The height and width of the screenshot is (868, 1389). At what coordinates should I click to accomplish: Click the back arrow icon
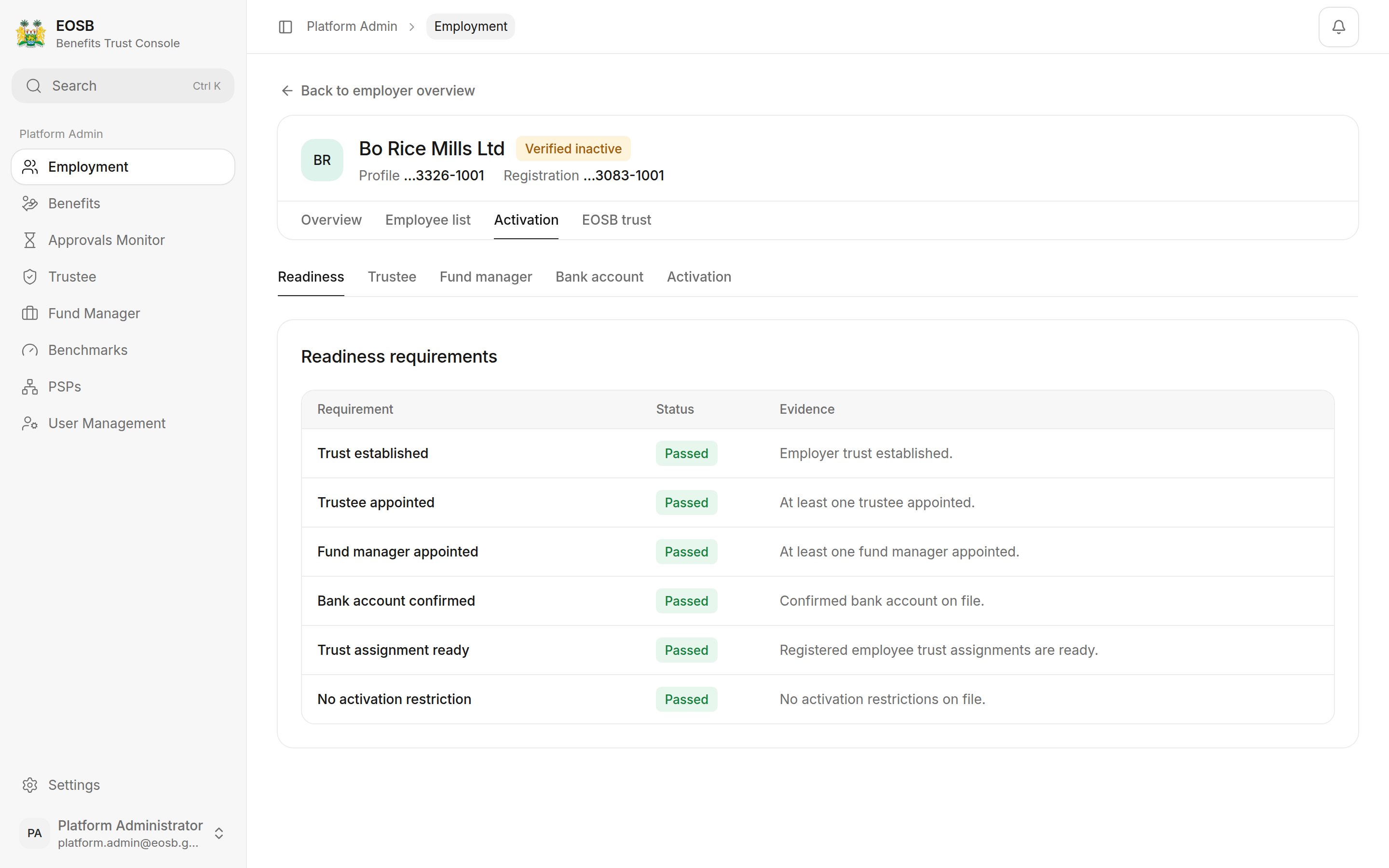coord(287,91)
